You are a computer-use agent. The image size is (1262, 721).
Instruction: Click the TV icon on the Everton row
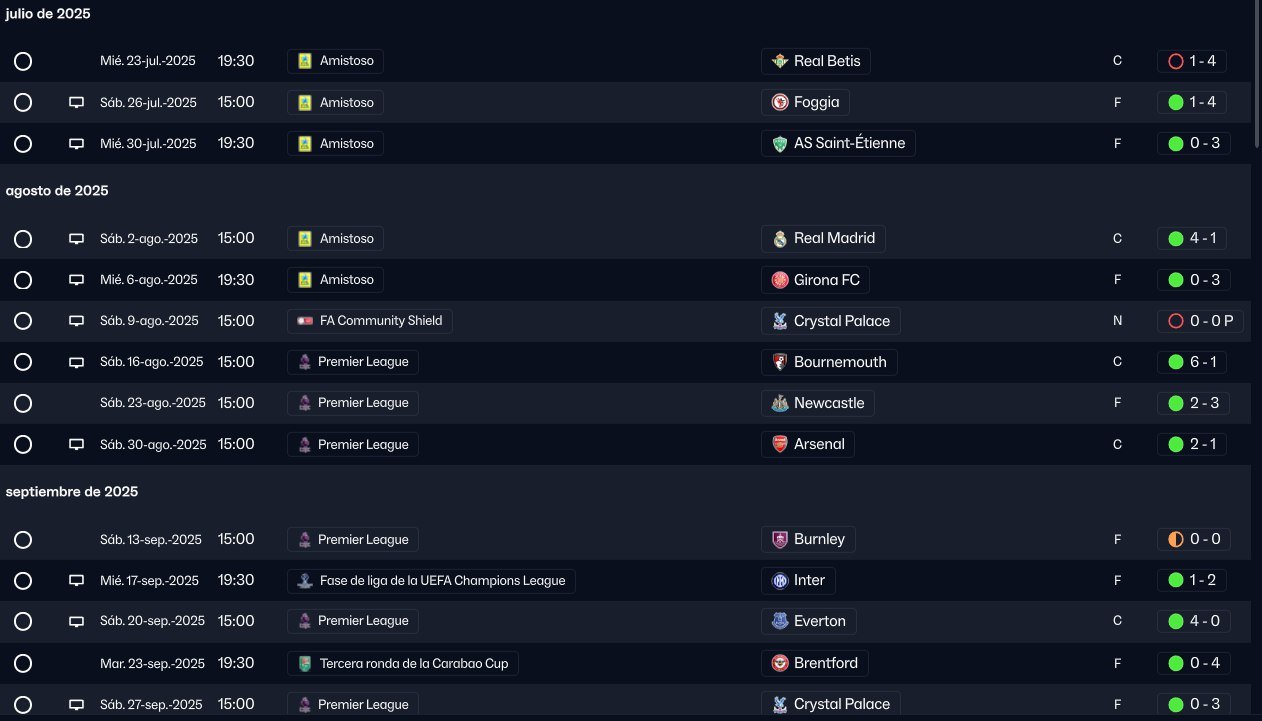click(x=76, y=621)
